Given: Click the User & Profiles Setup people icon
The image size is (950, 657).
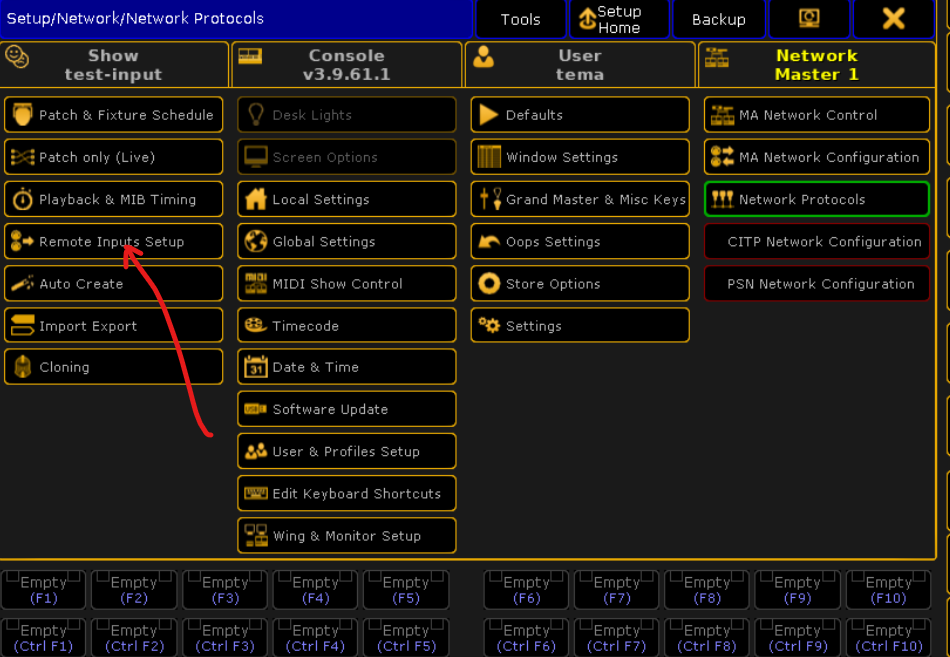Looking at the screenshot, I should coord(256,451).
